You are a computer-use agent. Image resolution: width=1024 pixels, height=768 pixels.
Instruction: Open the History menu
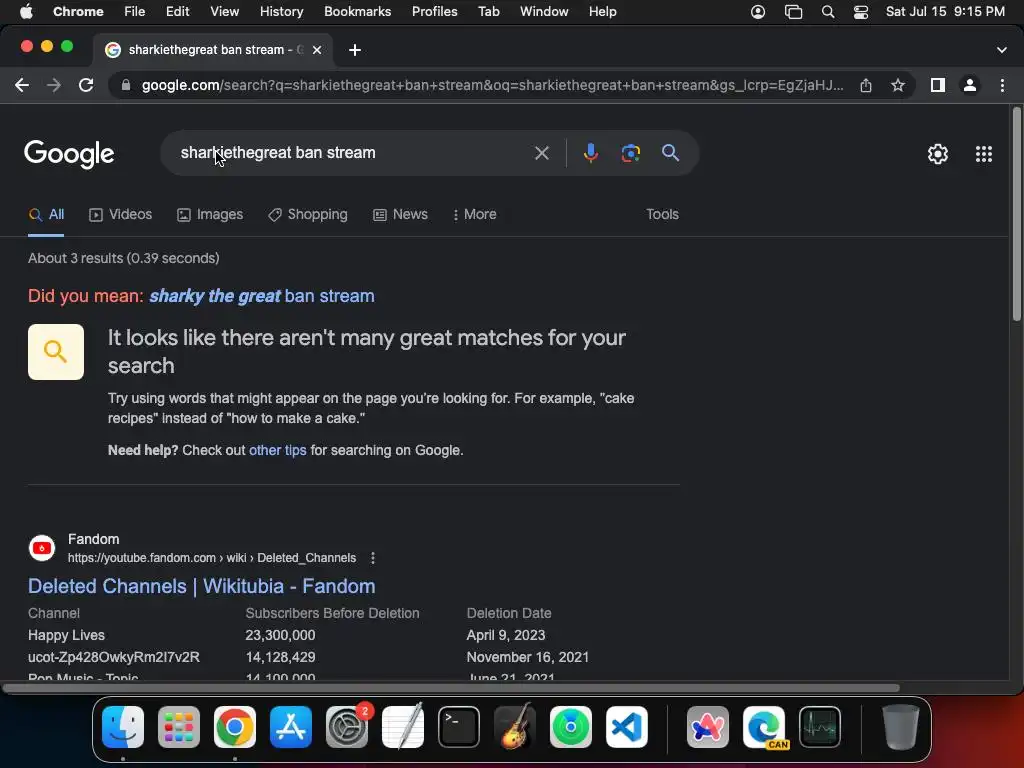tap(281, 12)
